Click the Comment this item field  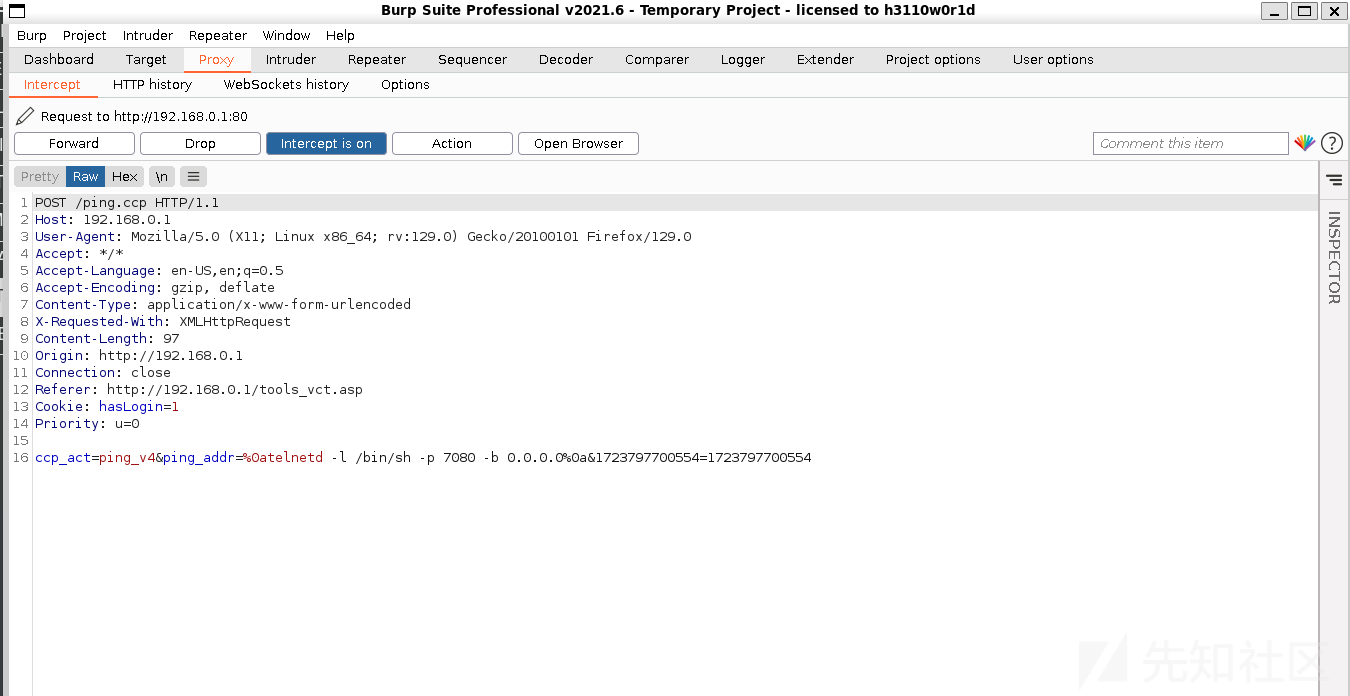1190,143
